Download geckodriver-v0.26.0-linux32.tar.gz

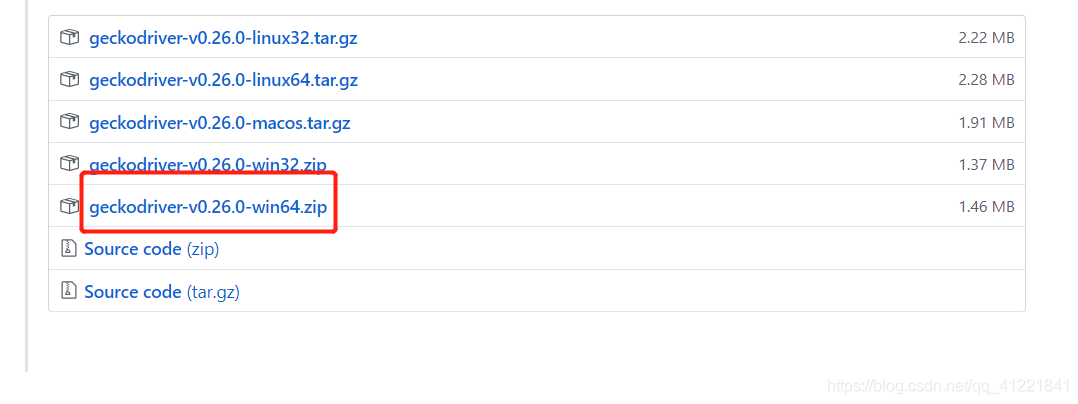point(223,38)
